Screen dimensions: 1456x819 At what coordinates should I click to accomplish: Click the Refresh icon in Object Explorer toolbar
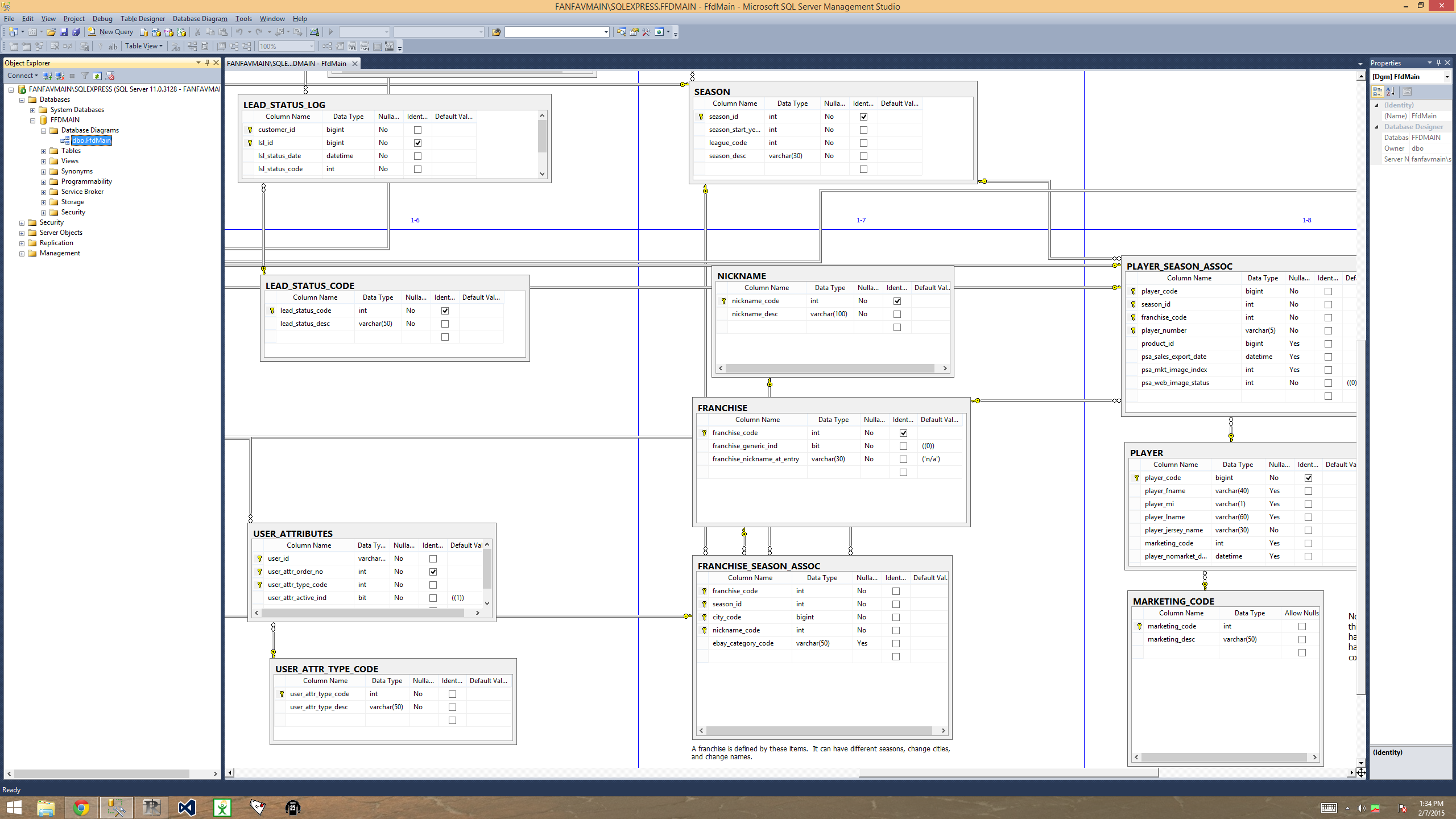[x=97, y=76]
